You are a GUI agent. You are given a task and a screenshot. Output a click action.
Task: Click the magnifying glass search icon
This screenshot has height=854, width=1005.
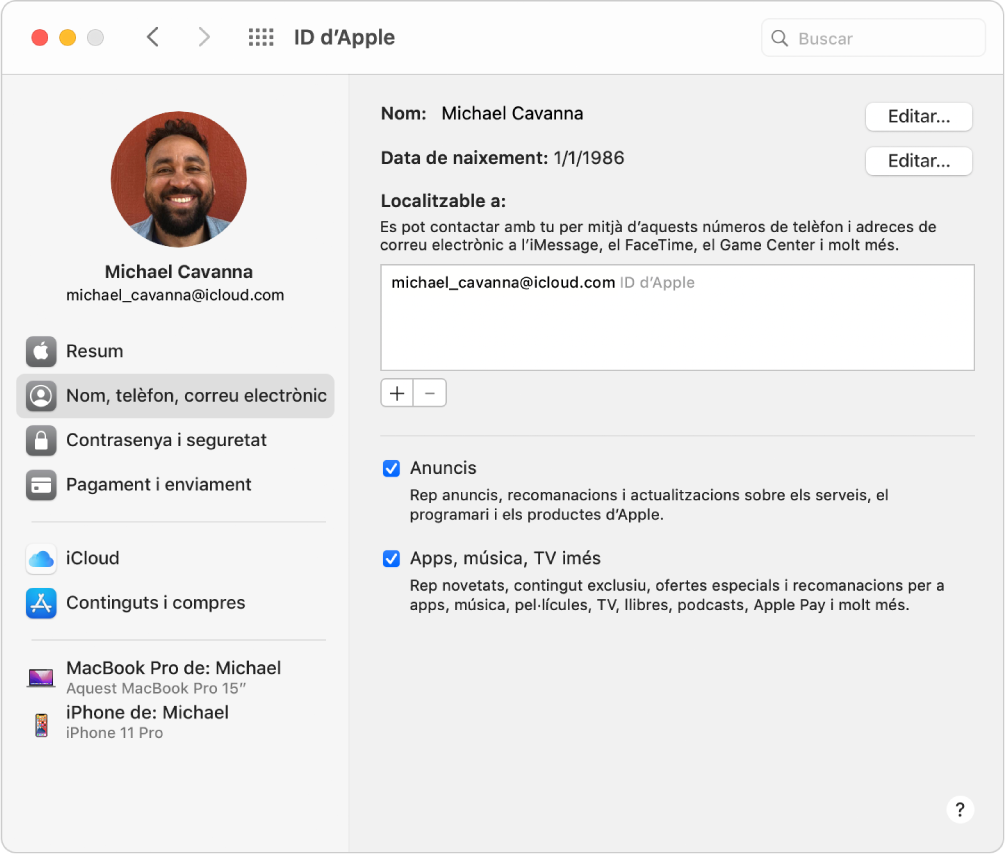[779, 38]
